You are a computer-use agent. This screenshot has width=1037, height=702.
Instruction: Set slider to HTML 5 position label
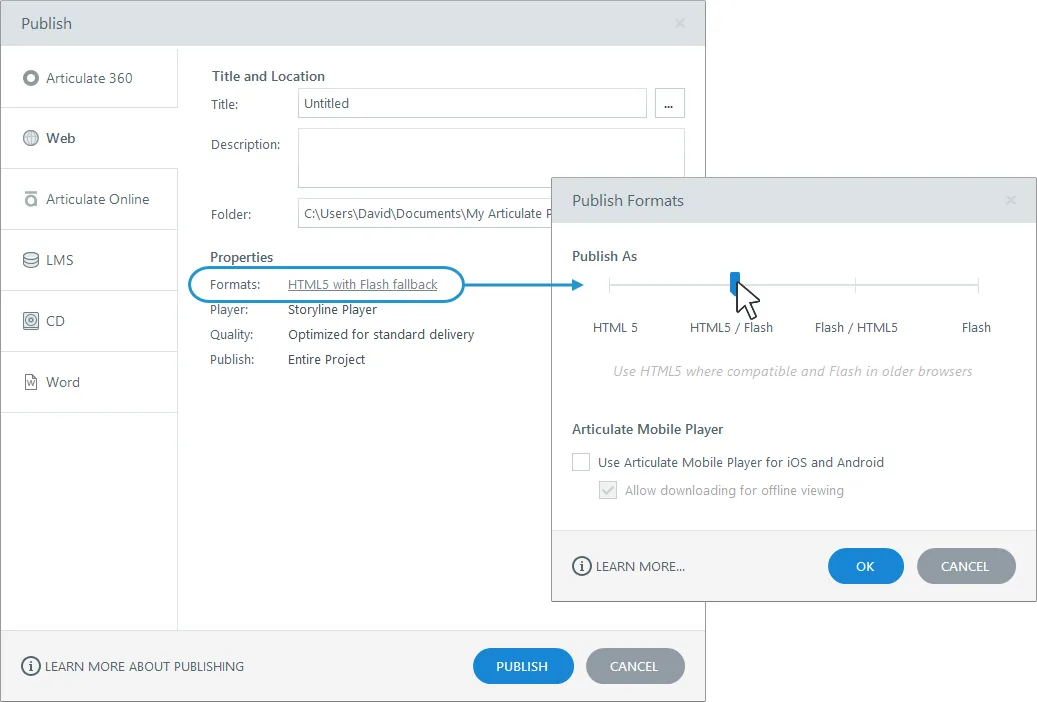click(x=615, y=328)
